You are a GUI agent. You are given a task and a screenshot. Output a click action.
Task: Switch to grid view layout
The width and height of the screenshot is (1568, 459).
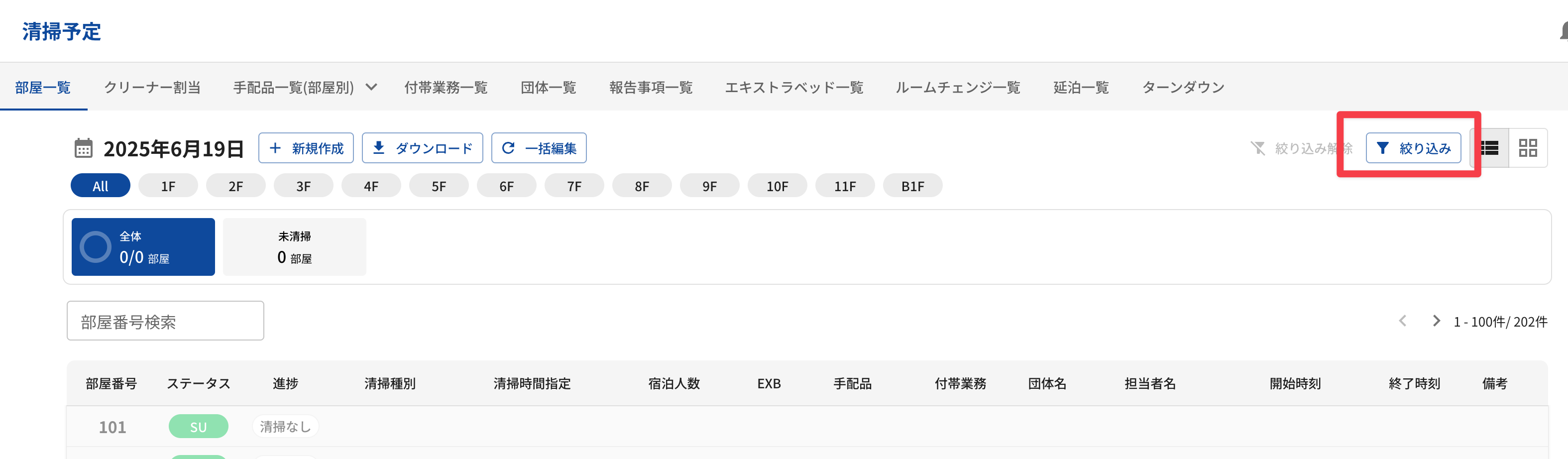click(1527, 148)
